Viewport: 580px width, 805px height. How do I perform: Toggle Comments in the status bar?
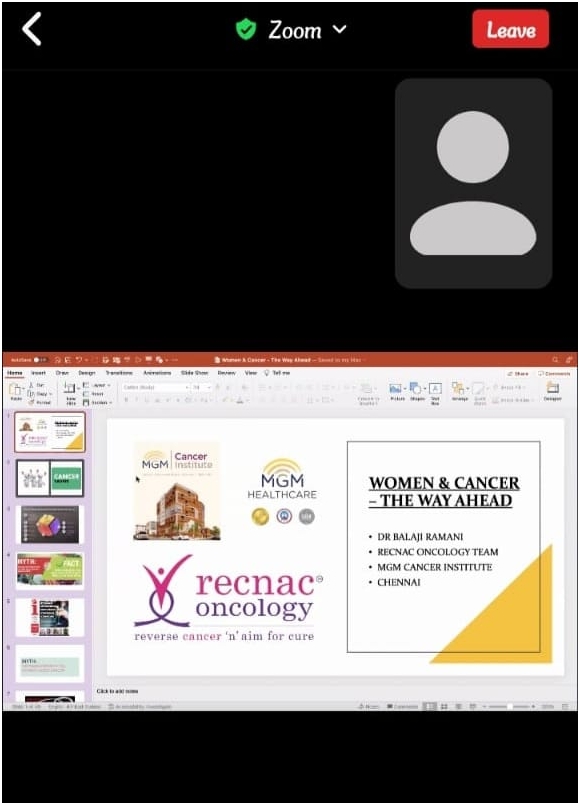click(402, 707)
